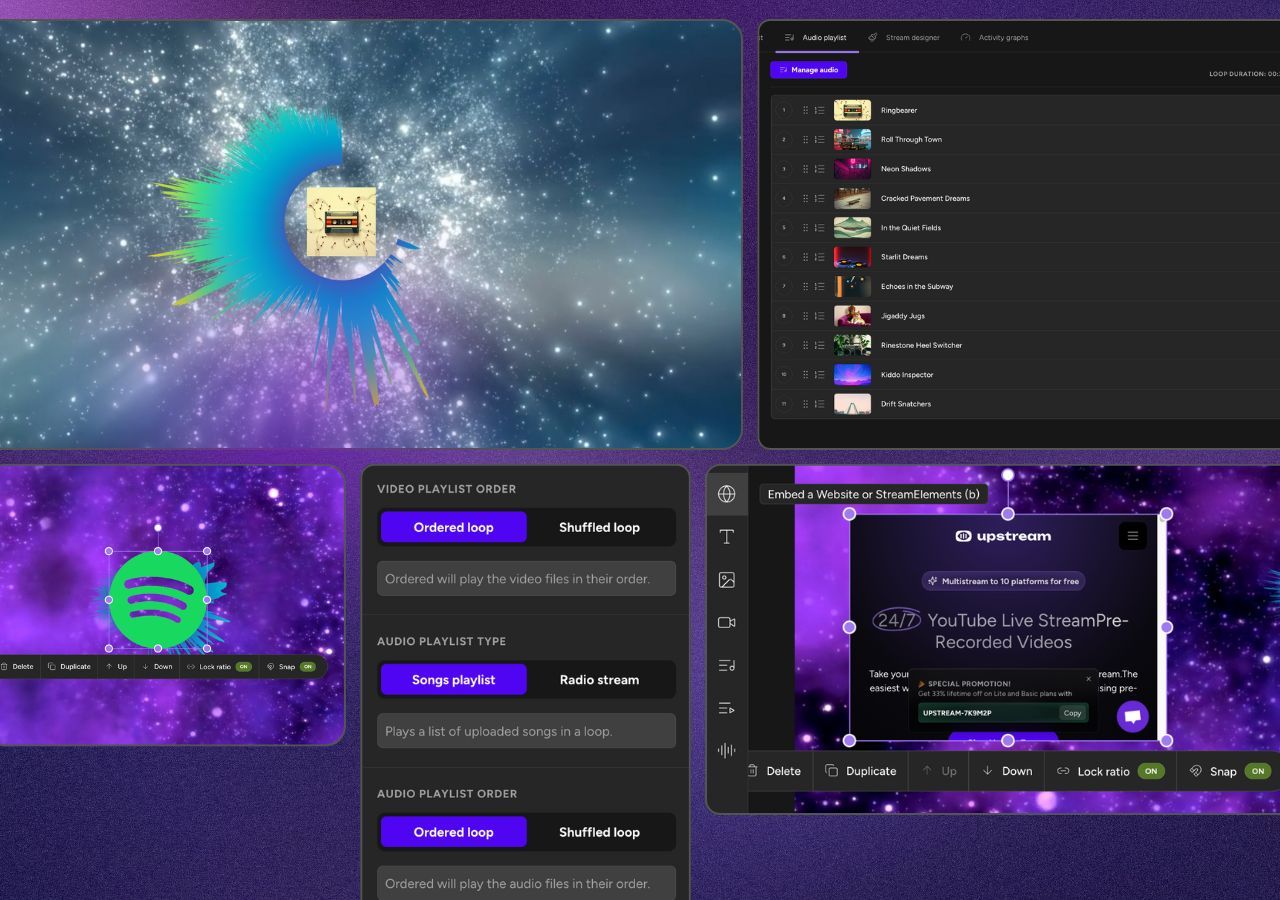Click the Manage audio button
This screenshot has height=900, width=1280.
click(808, 70)
